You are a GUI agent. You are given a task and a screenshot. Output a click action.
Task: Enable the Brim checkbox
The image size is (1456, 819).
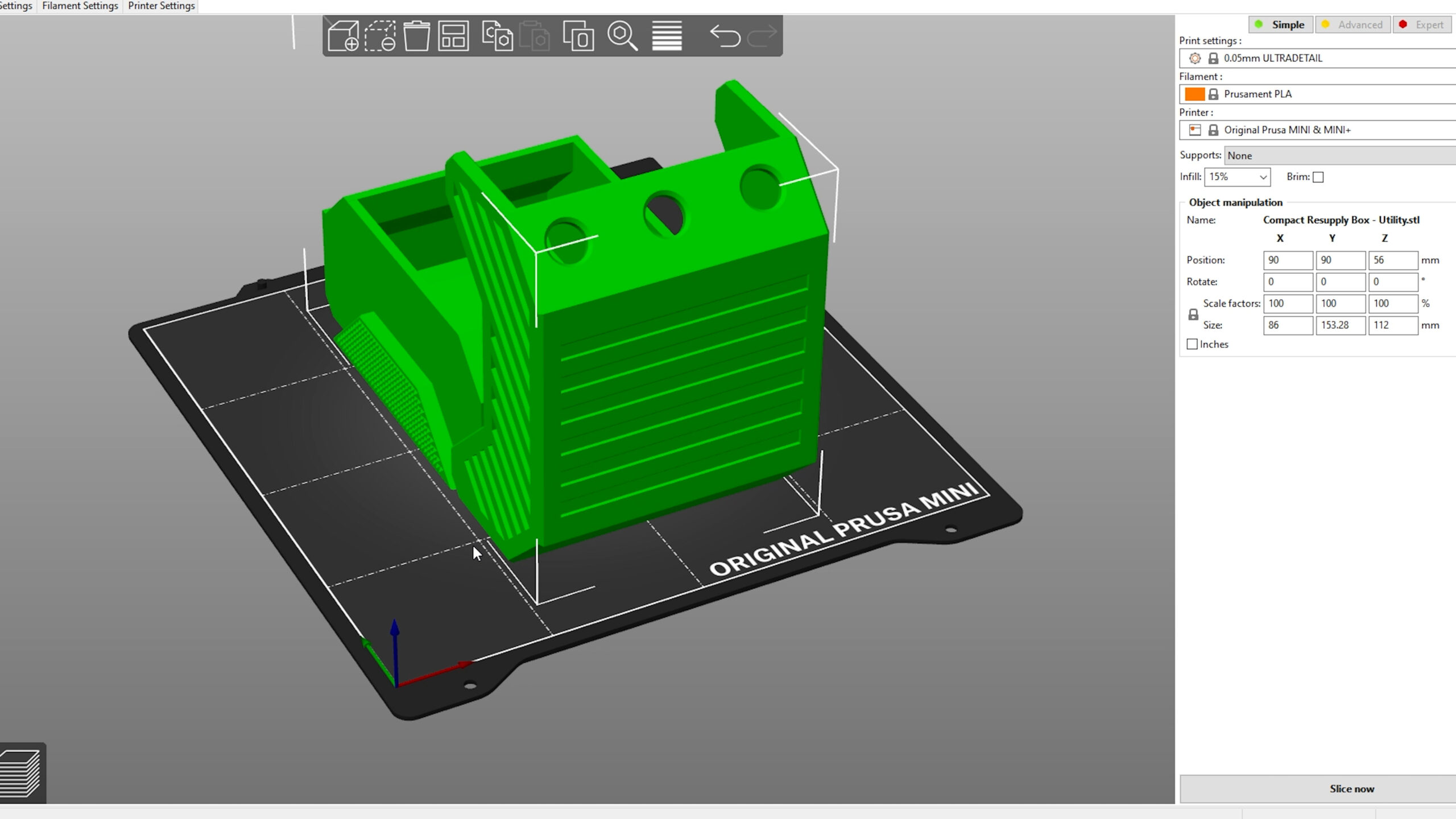coord(1319,177)
